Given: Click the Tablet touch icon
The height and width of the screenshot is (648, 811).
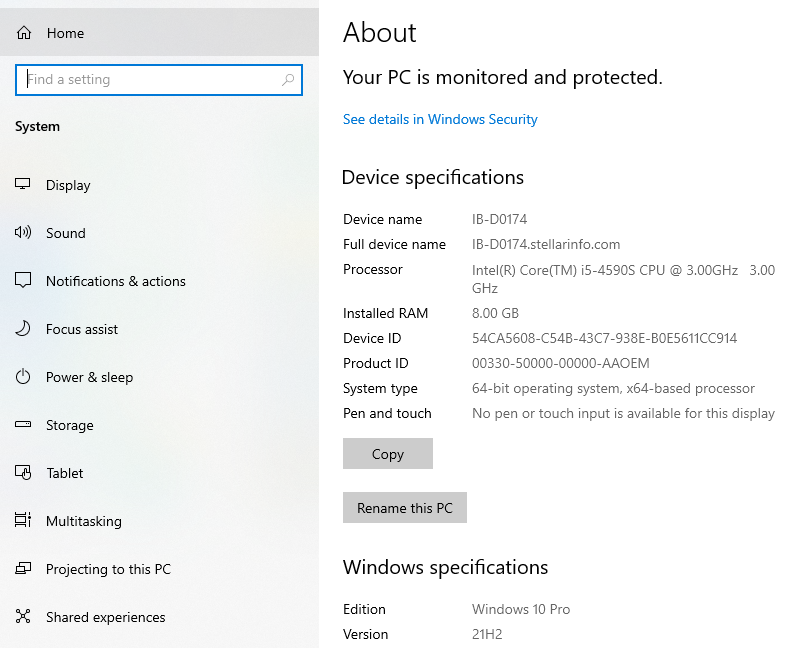Looking at the screenshot, I should click(23, 473).
